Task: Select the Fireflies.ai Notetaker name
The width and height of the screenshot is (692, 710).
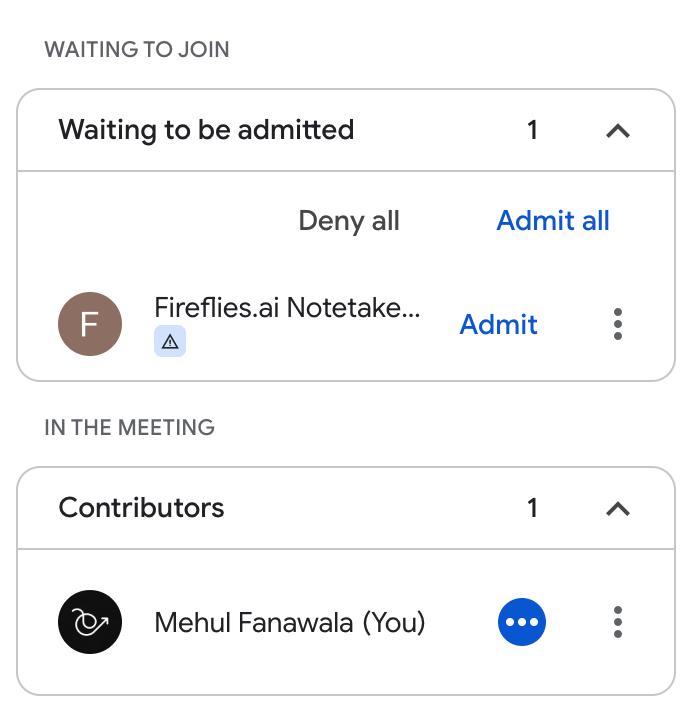Action: 287,308
